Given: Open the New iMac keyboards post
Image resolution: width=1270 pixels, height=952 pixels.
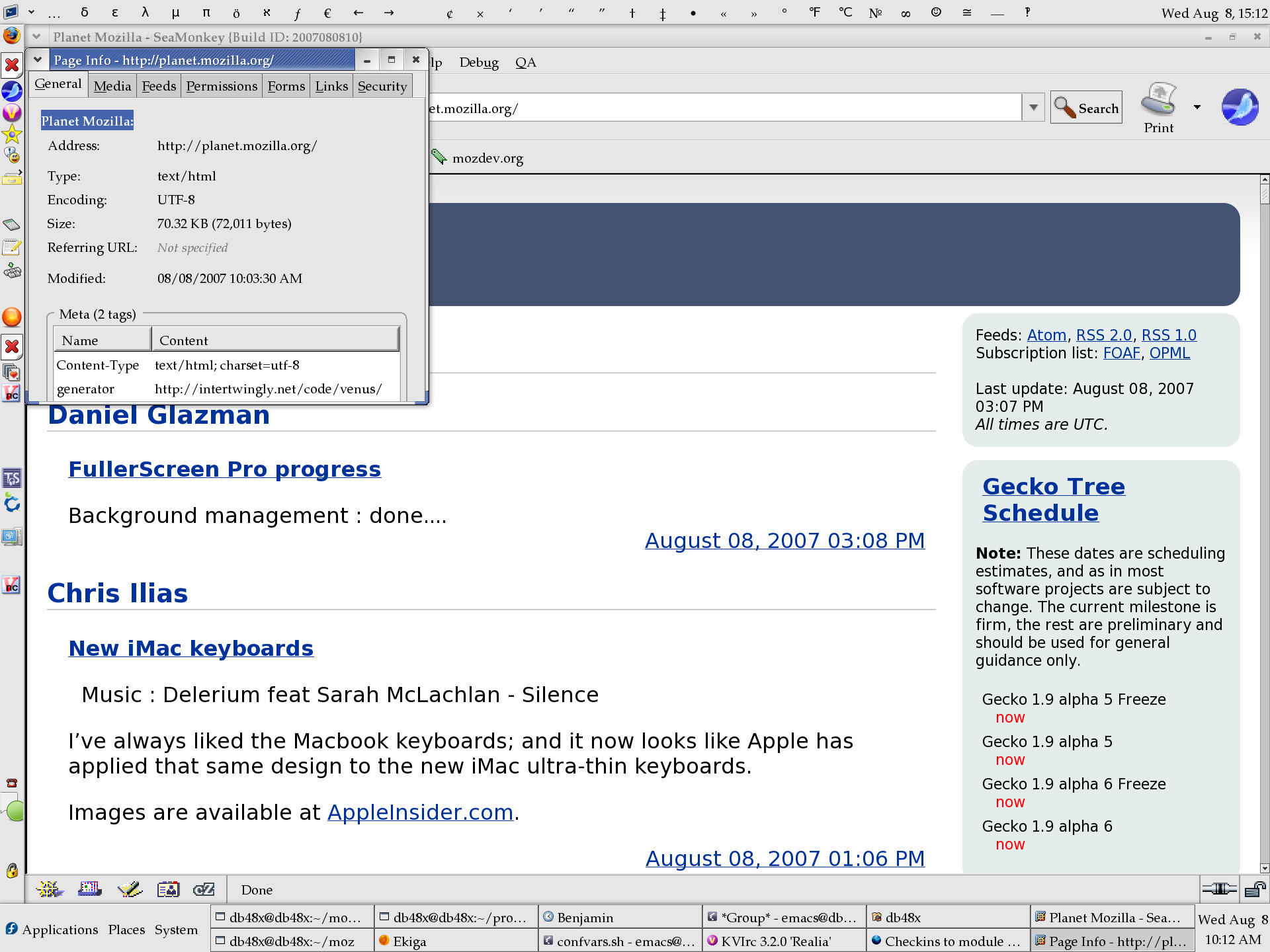Looking at the screenshot, I should [x=191, y=648].
